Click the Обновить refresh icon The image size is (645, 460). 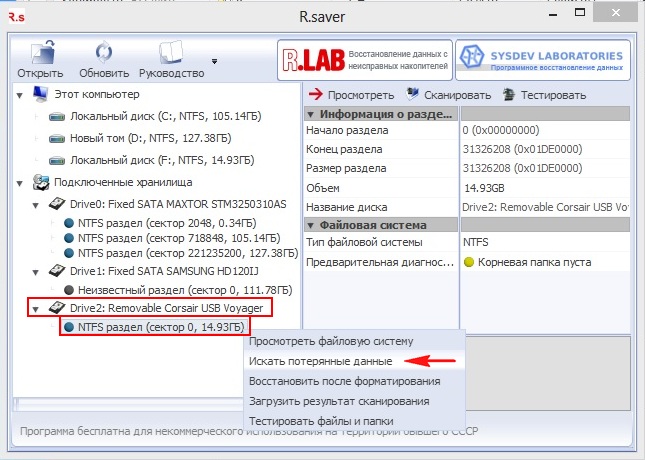tap(103, 54)
